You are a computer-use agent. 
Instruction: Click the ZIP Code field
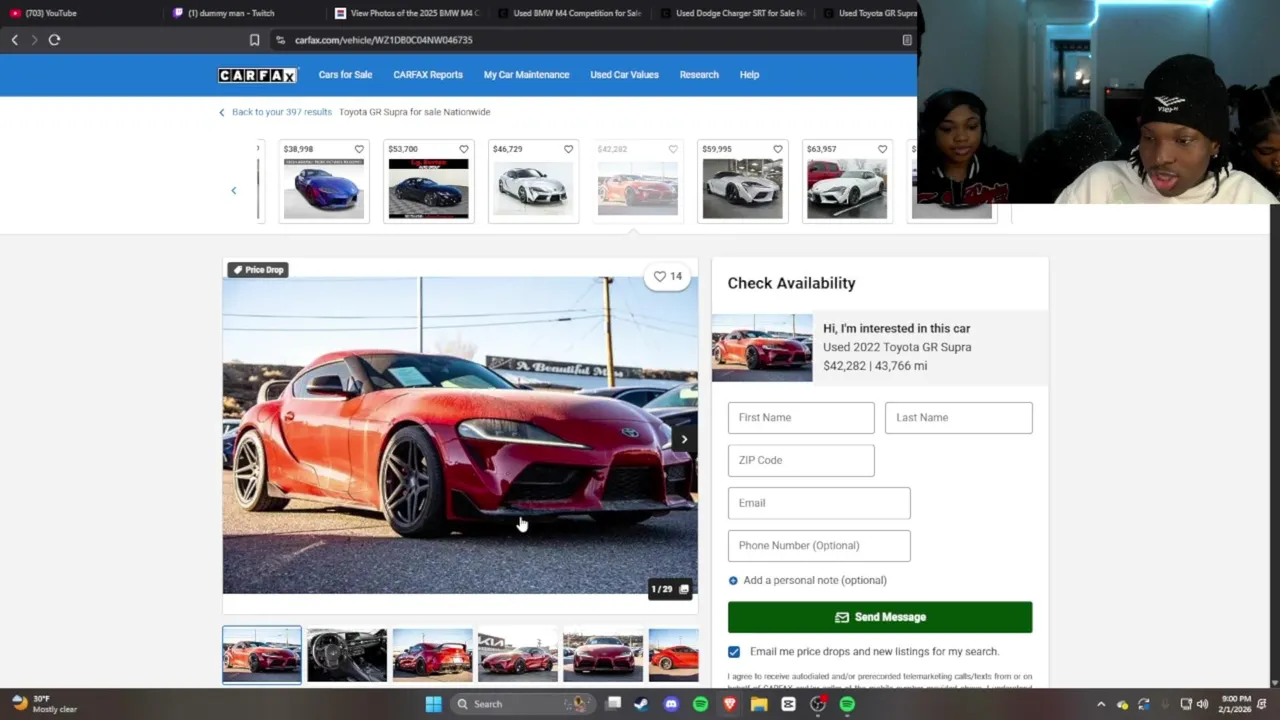(801, 460)
